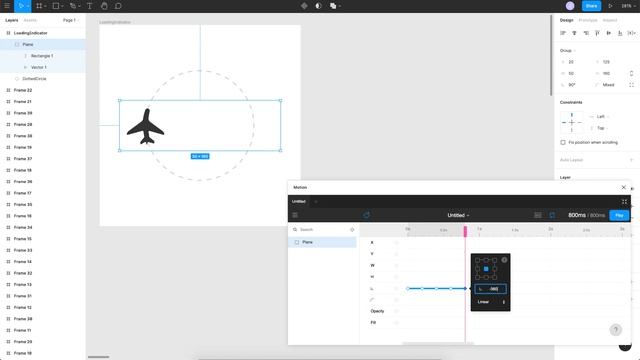The image size is (640, 360).
Task: Click the Present play icon in the top bar
Action: (x=611, y=6)
